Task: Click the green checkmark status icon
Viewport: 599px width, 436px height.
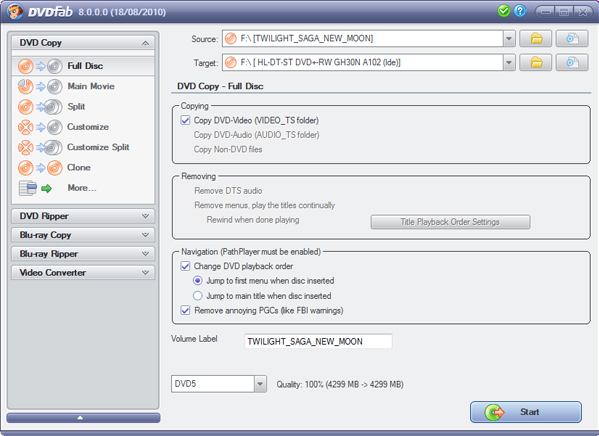Action: (504, 11)
